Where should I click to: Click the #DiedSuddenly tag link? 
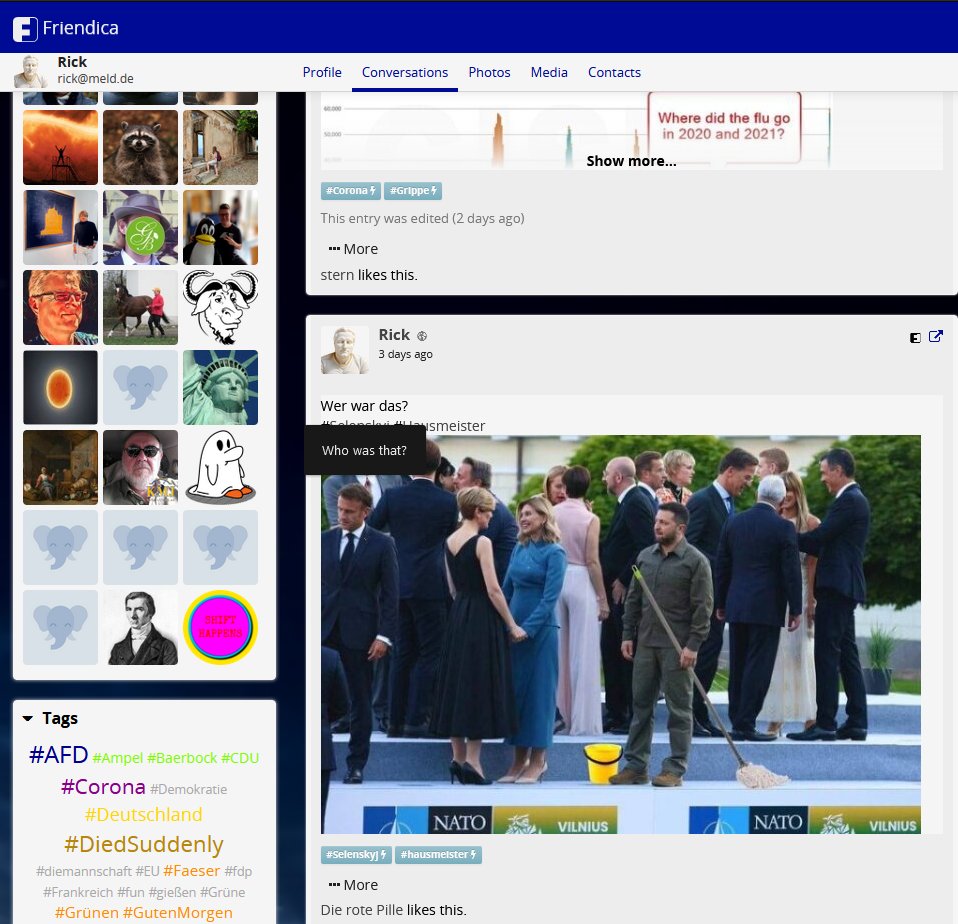point(144,844)
